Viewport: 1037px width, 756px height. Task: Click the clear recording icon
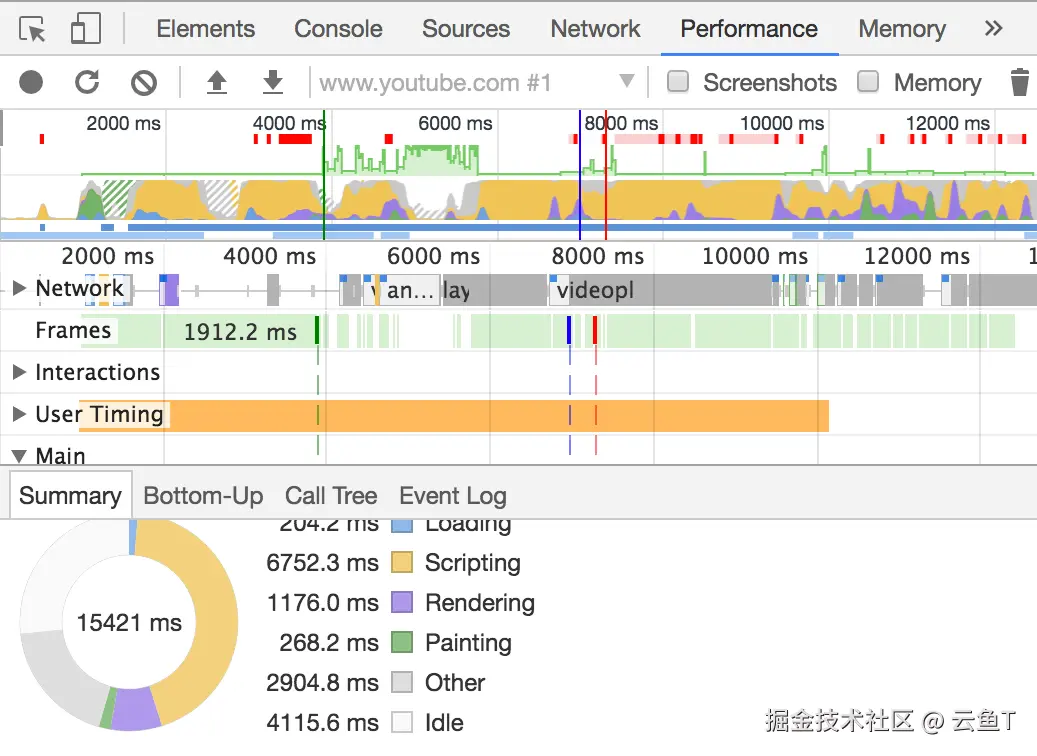coord(144,82)
